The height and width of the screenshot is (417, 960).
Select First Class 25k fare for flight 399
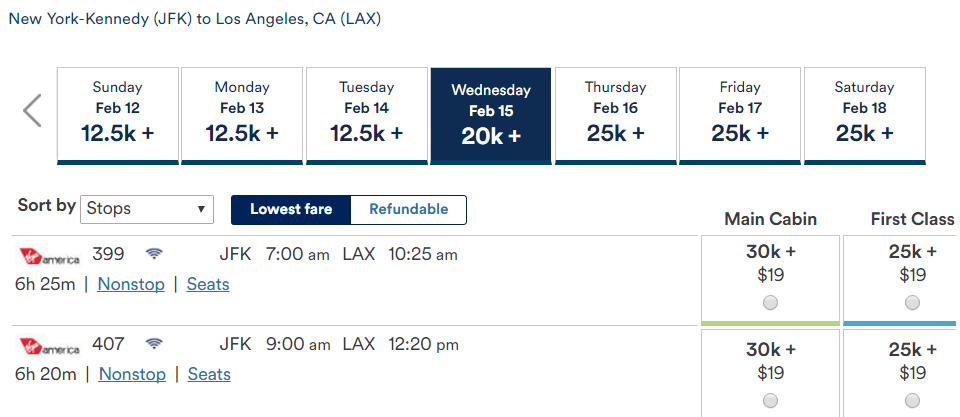tap(912, 302)
